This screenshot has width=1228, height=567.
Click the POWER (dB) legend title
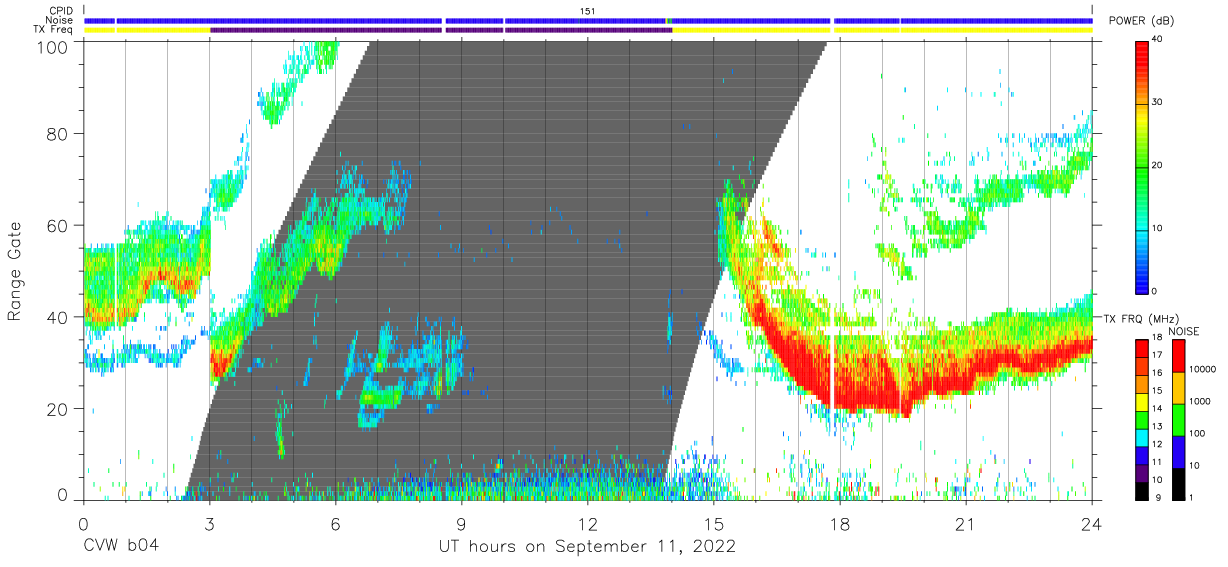1142,21
